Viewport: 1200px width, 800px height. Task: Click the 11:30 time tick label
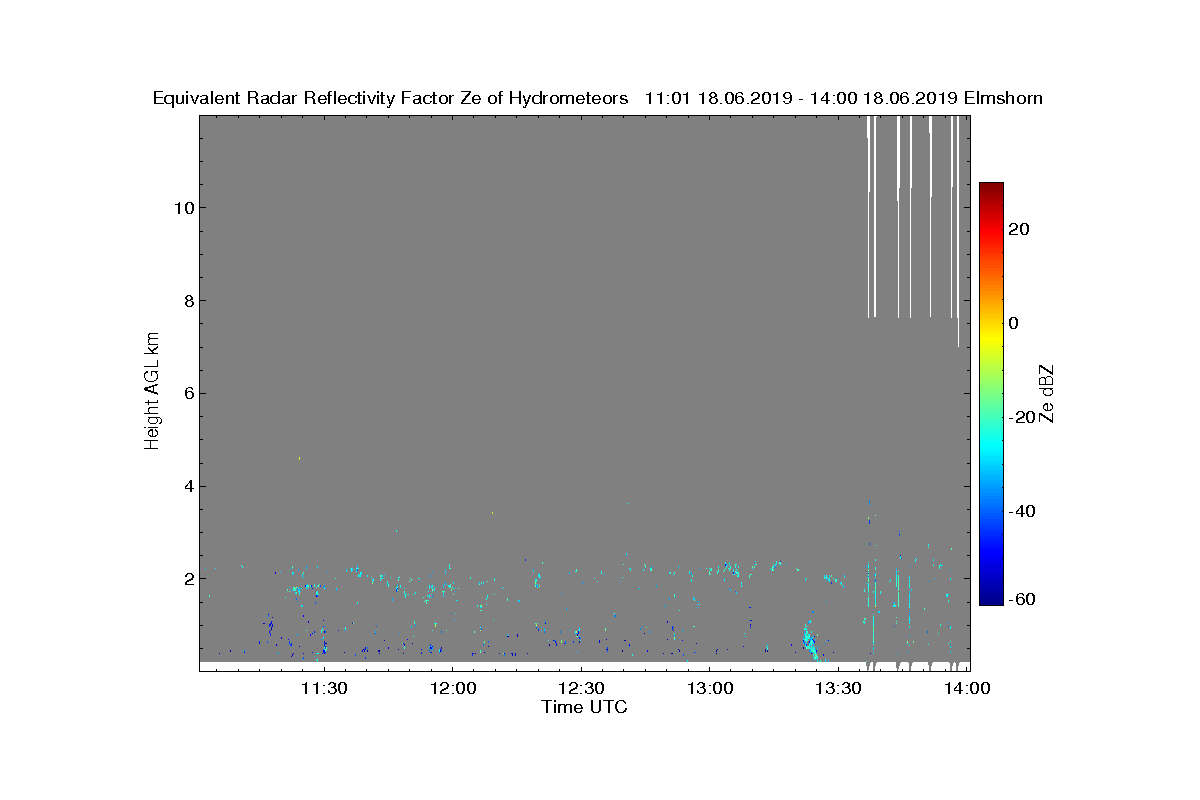click(x=324, y=688)
